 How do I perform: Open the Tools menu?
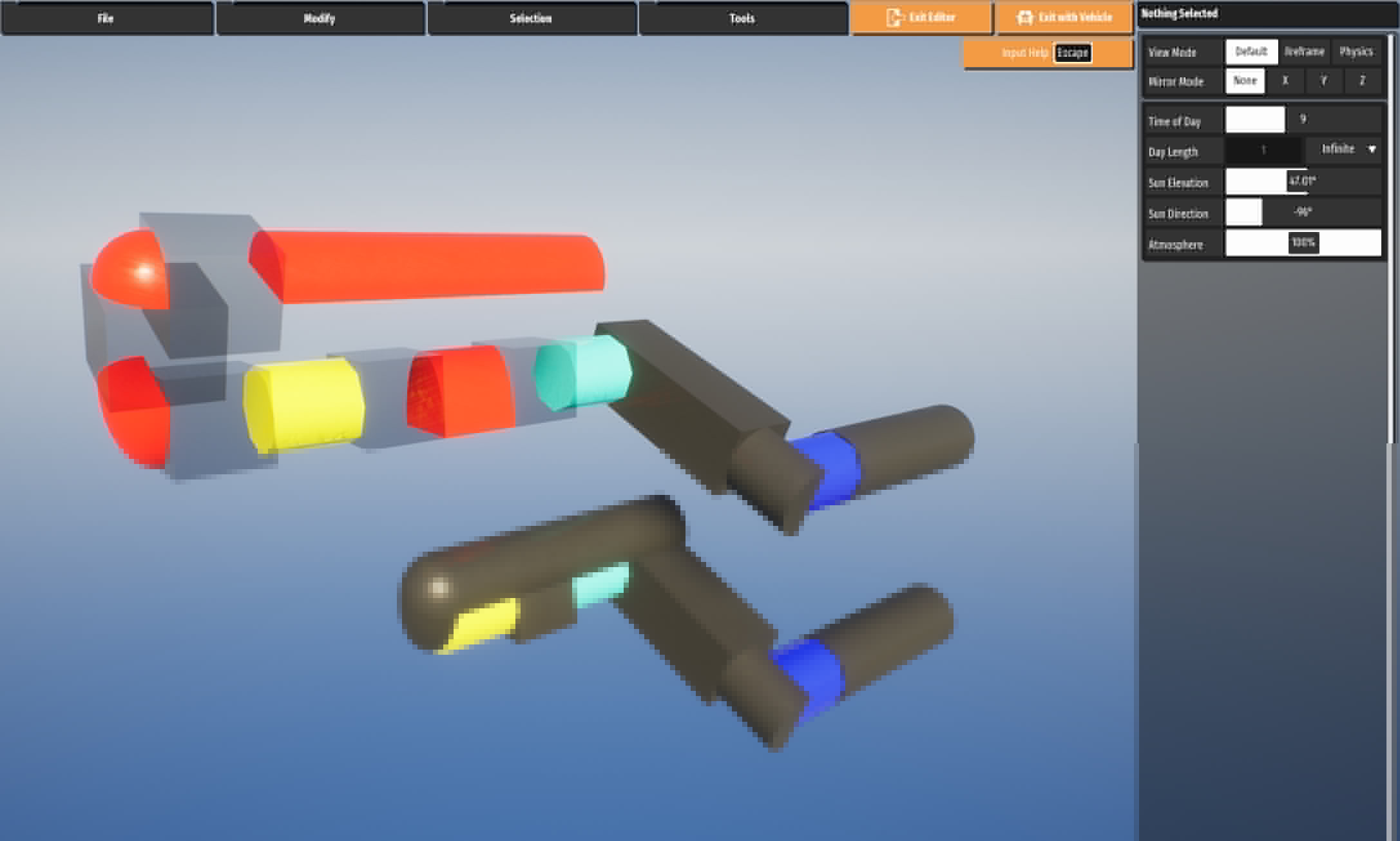[x=742, y=18]
